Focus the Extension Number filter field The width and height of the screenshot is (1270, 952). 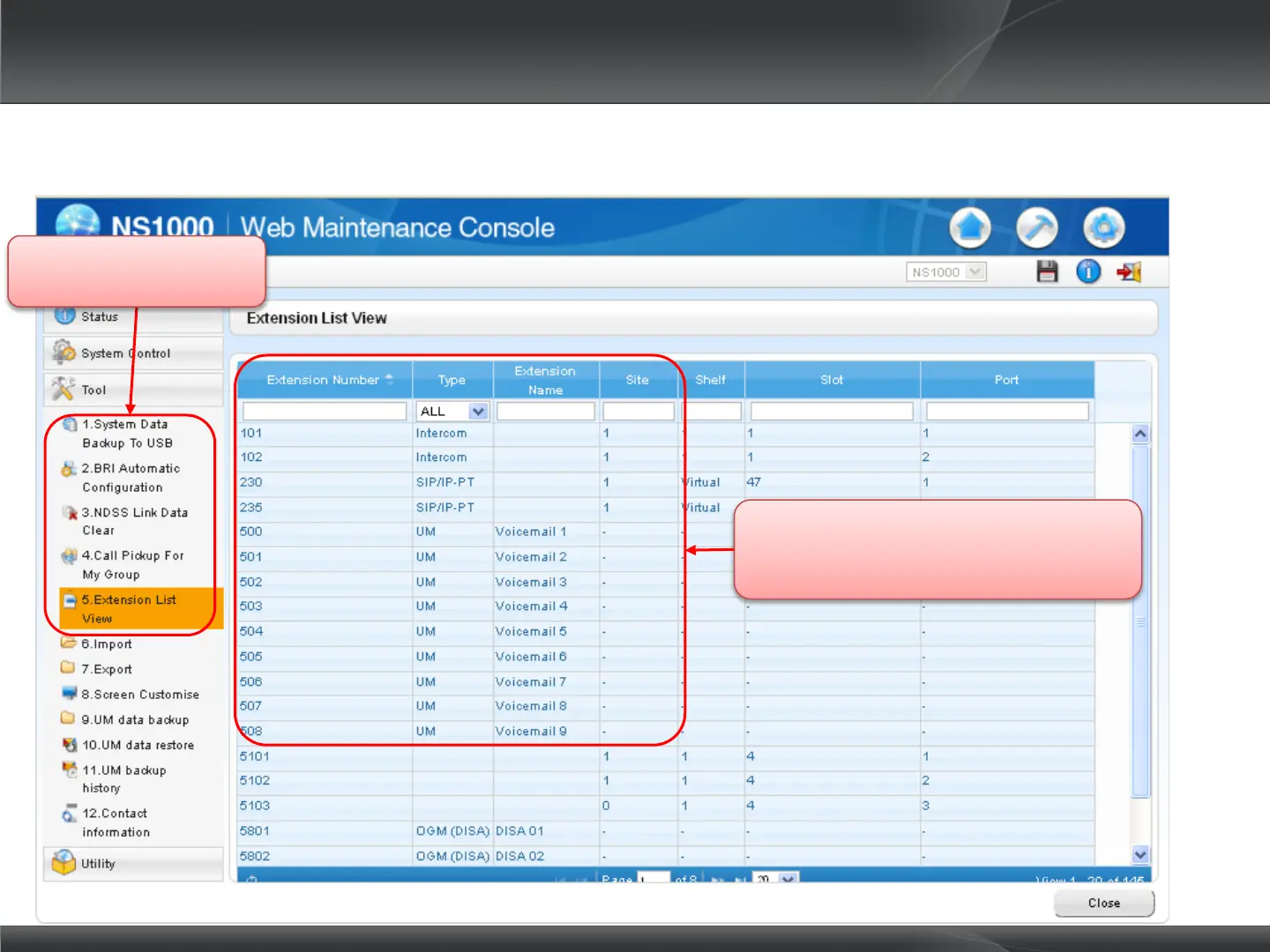325,412
